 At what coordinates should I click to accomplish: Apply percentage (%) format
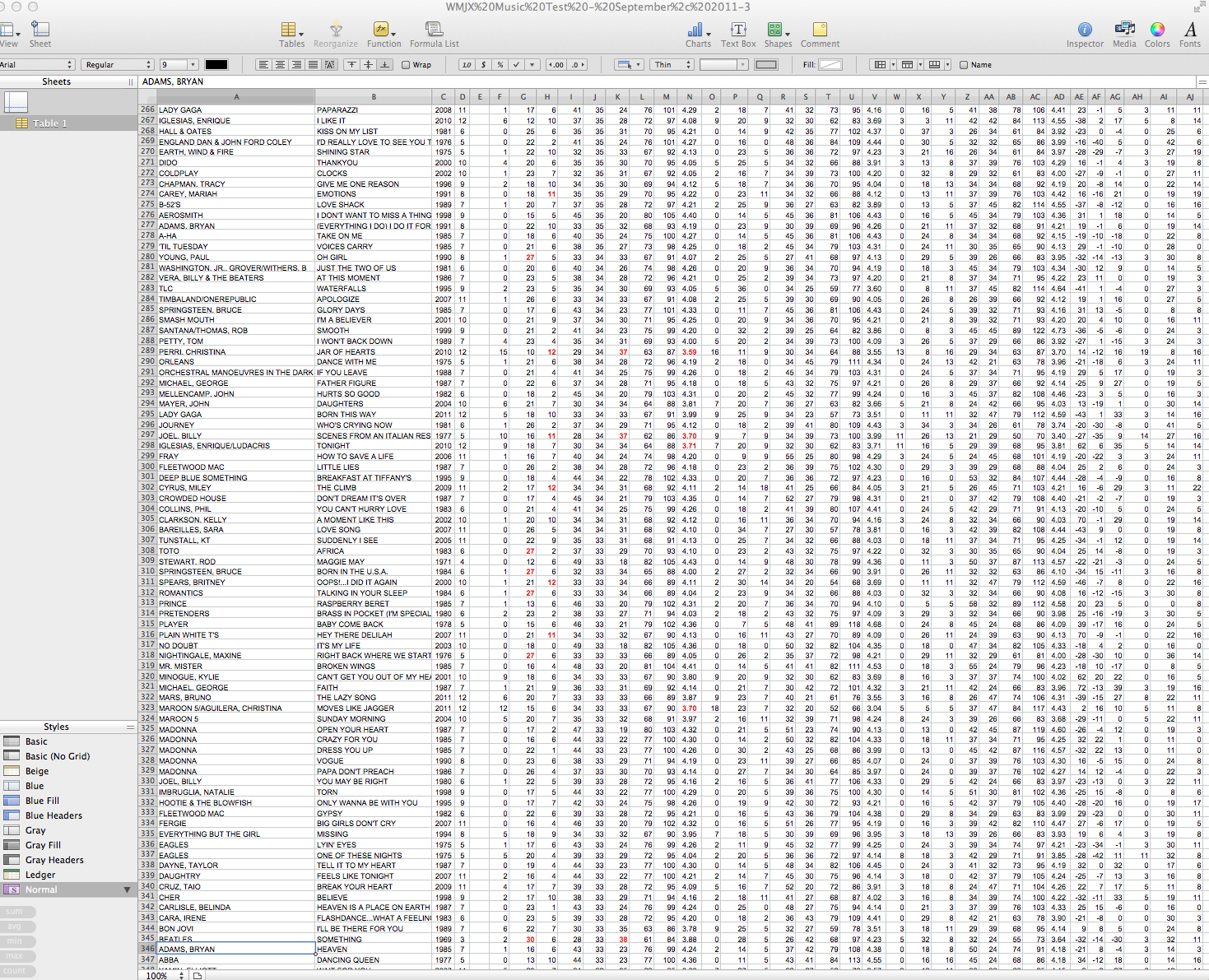pyautogui.click(x=500, y=64)
